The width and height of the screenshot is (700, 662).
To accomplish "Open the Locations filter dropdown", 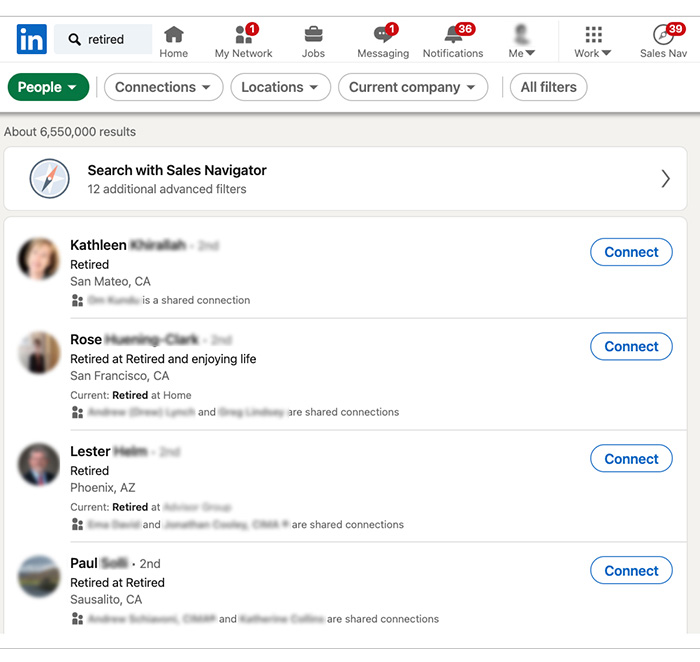I will pos(280,87).
